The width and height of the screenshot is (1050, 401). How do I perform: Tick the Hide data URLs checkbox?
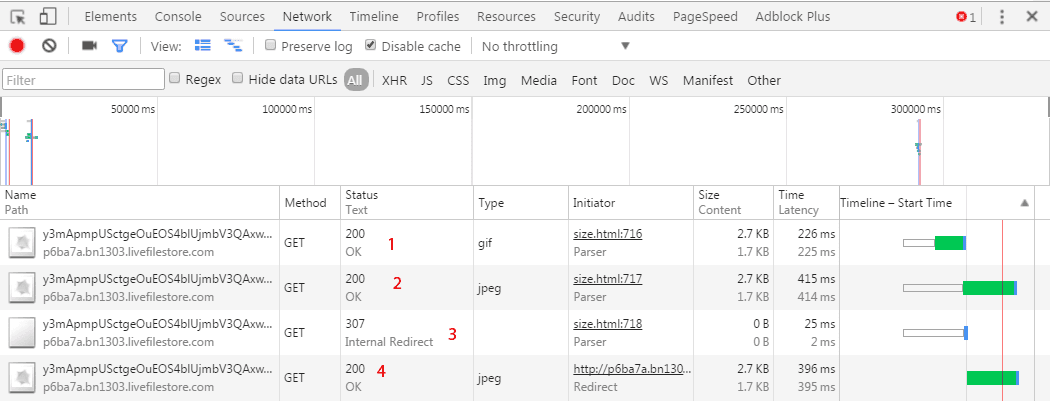tap(238, 79)
